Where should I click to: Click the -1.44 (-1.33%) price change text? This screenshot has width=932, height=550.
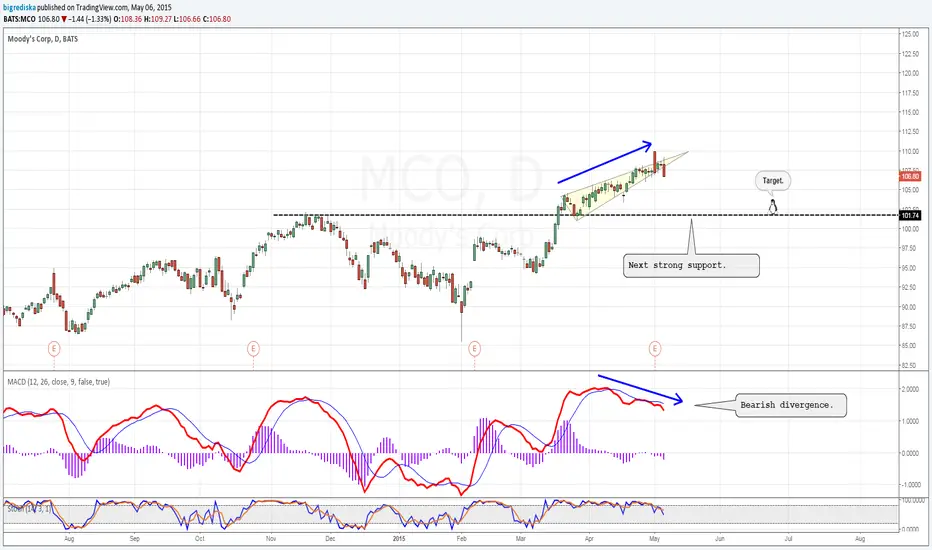[x=90, y=19]
